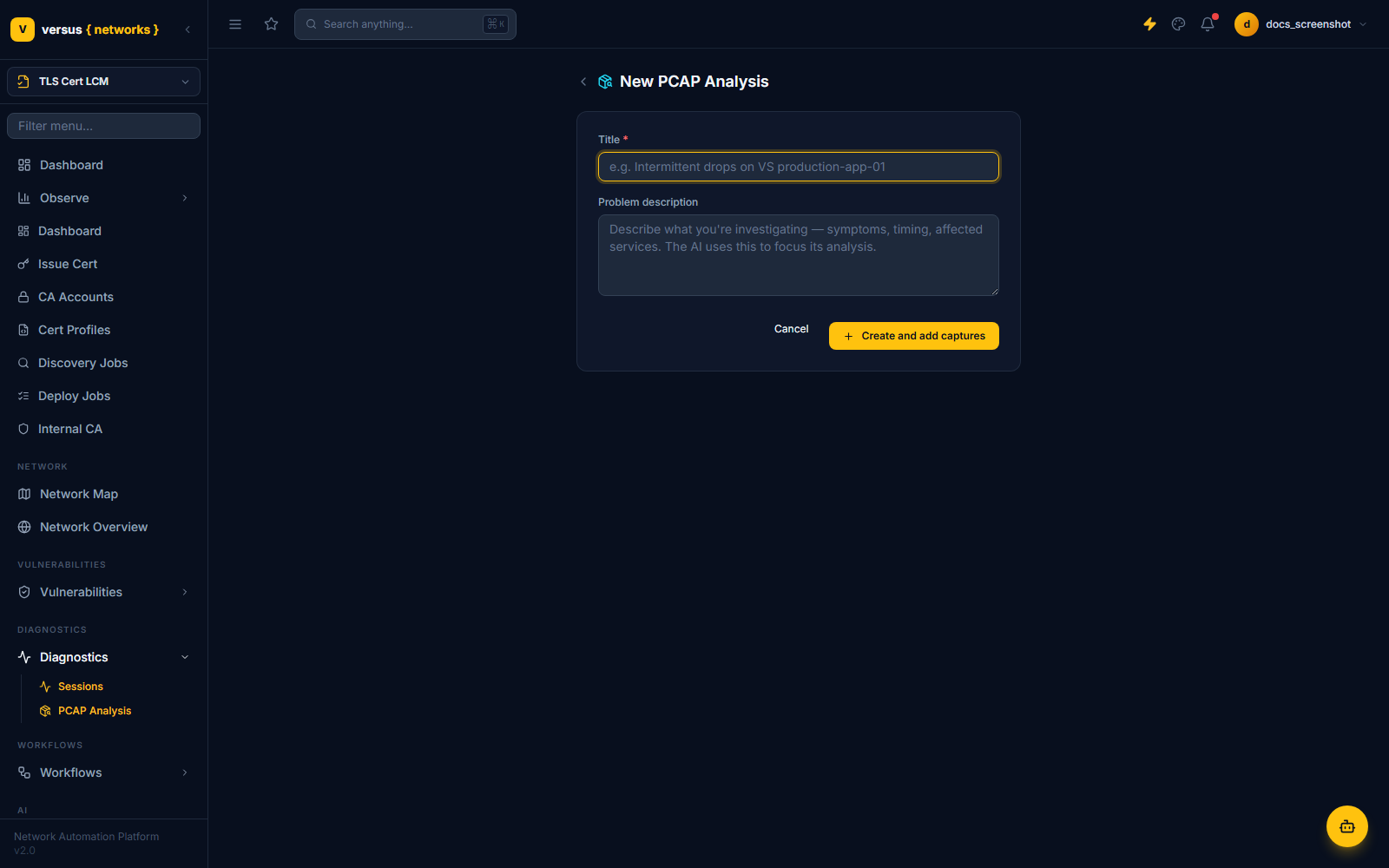Expand the Observe menu

pos(103,198)
